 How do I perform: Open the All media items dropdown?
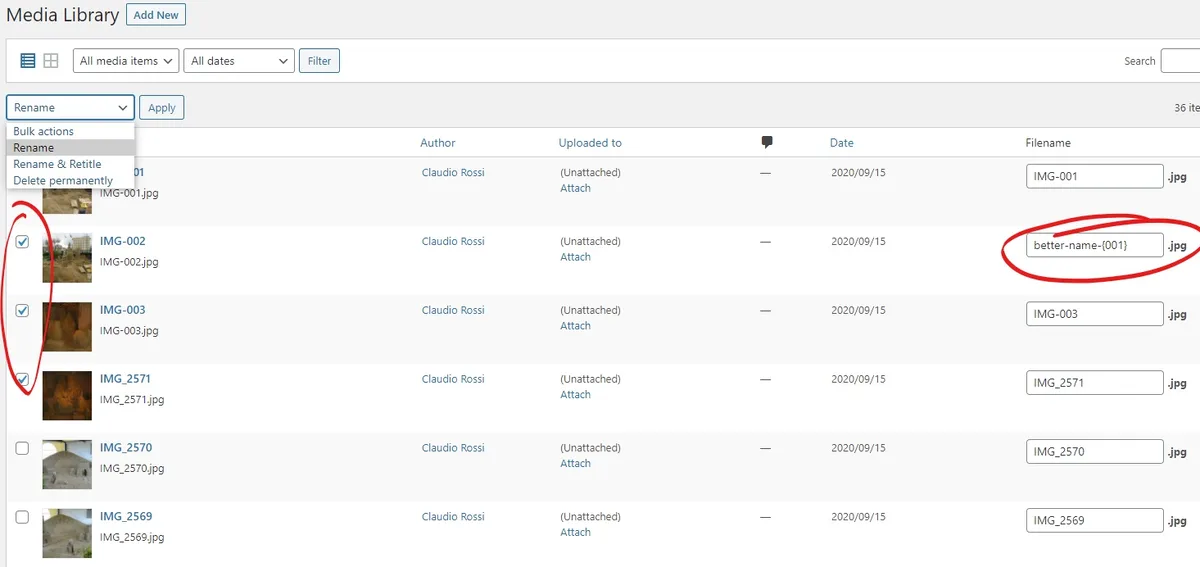pos(126,61)
